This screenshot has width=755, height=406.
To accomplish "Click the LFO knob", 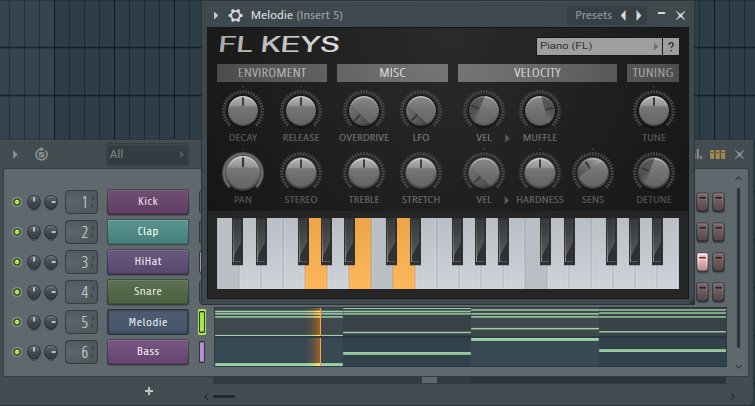I will point(421,110).
